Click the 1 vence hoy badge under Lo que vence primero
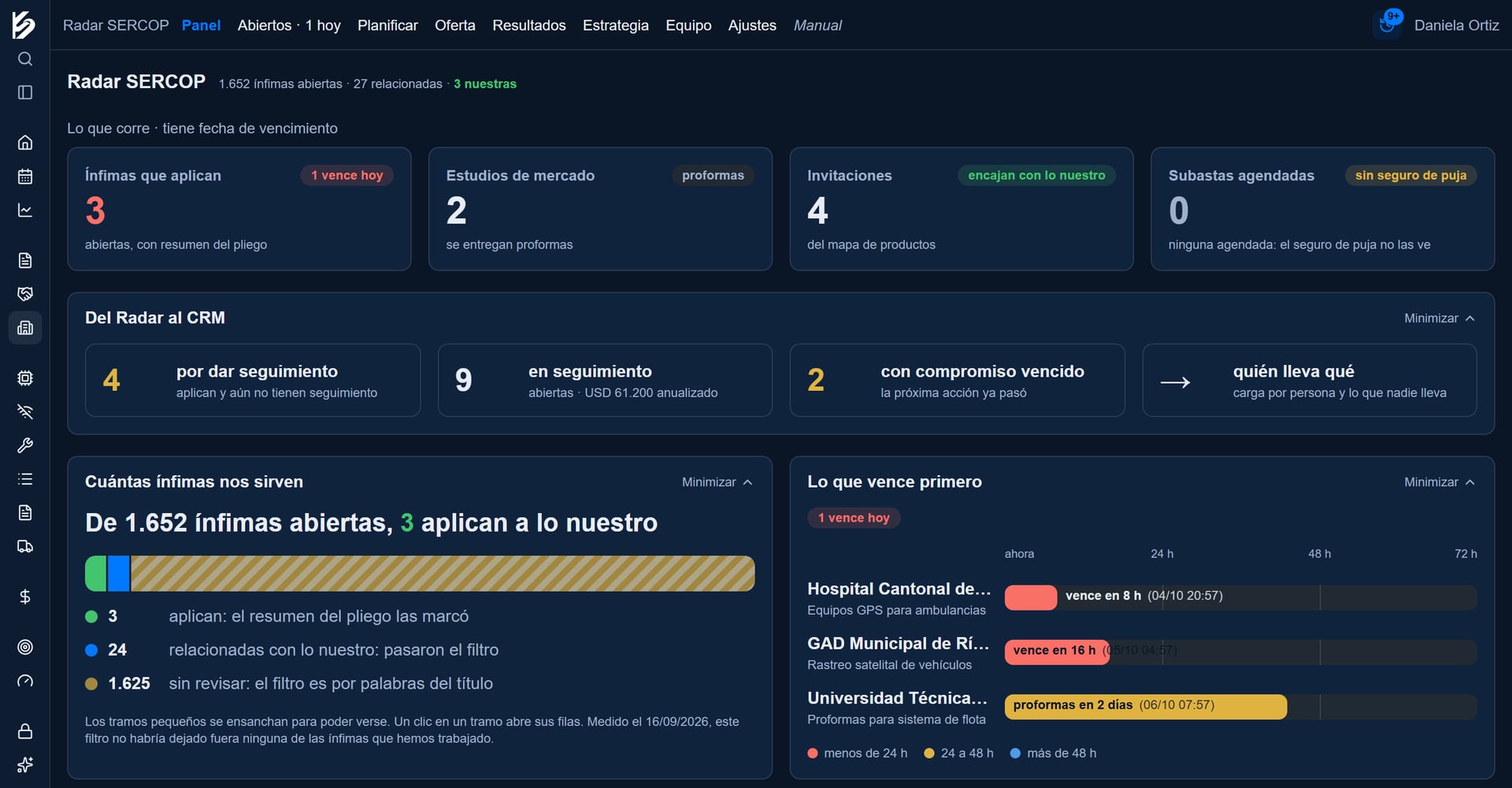Screen dimensions: 1512x788 (x=854, y=518)
